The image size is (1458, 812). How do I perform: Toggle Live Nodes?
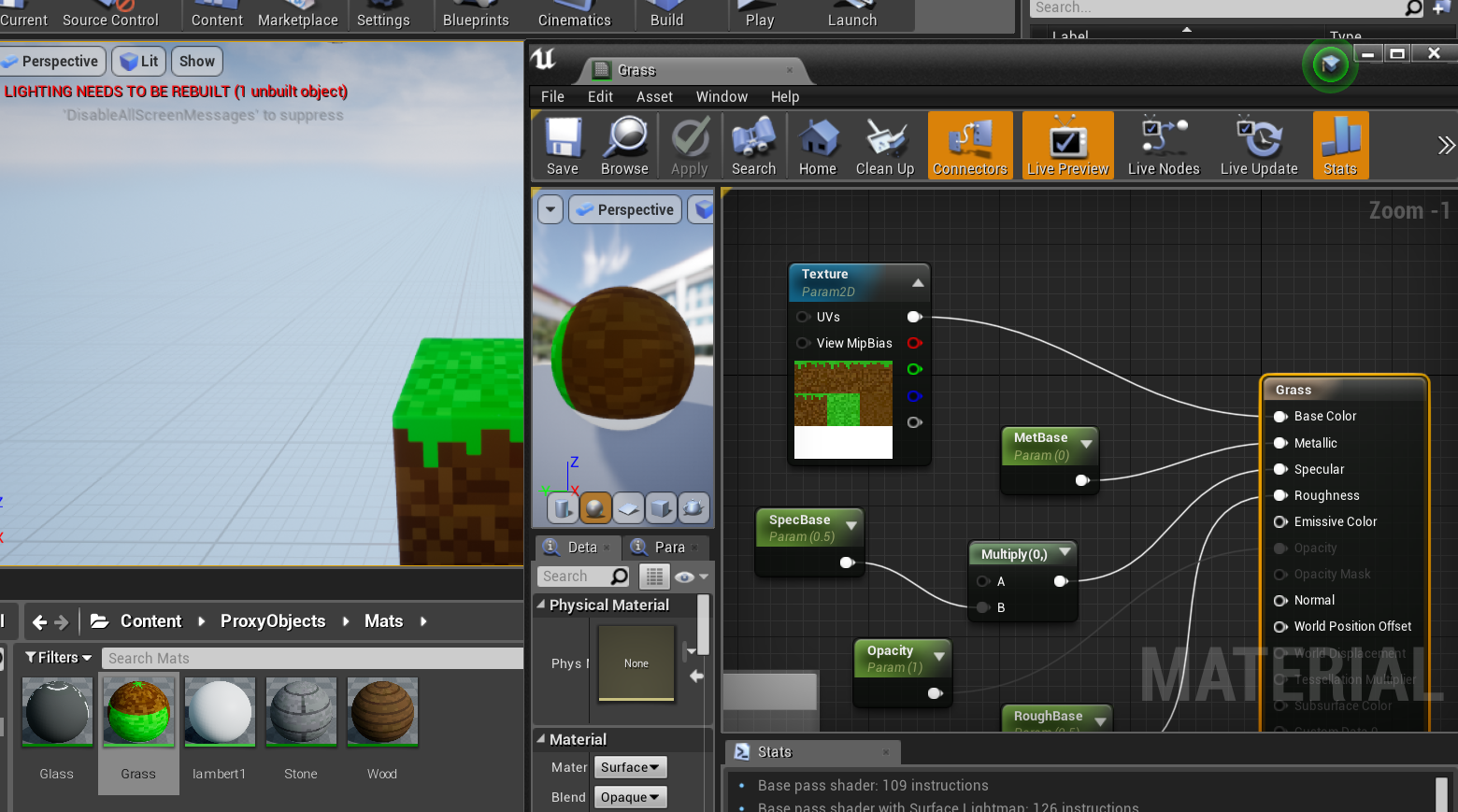(1164, 146)
